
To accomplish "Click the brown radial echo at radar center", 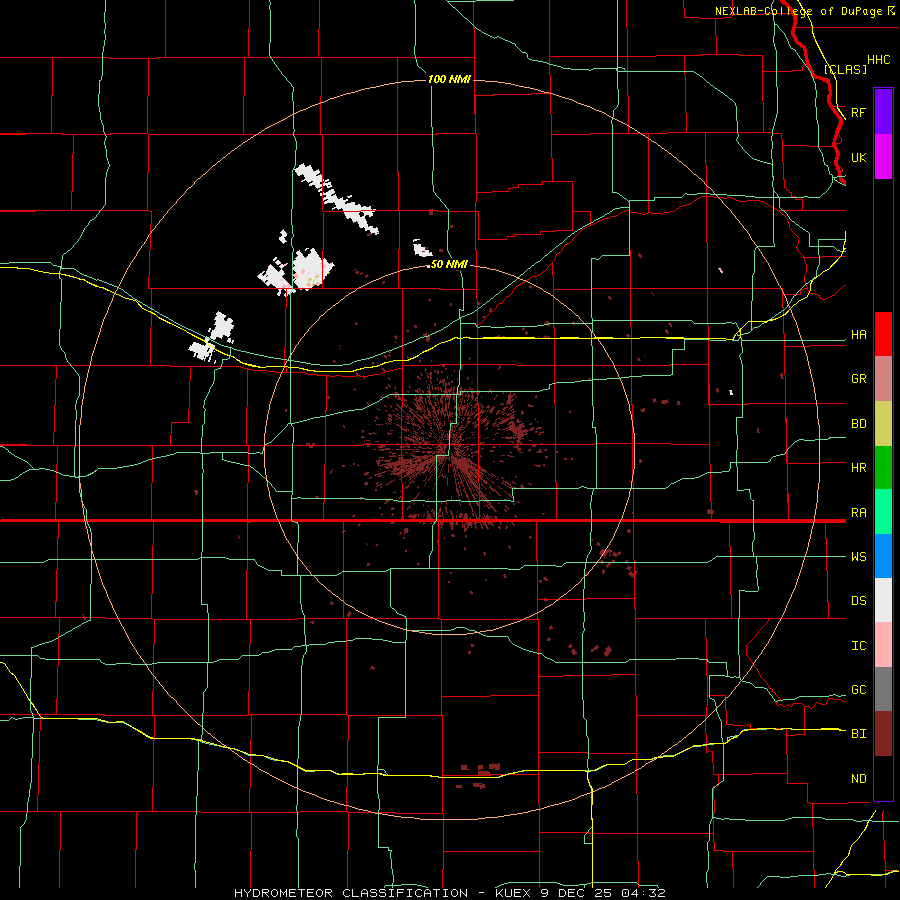I will coord(453,450).
